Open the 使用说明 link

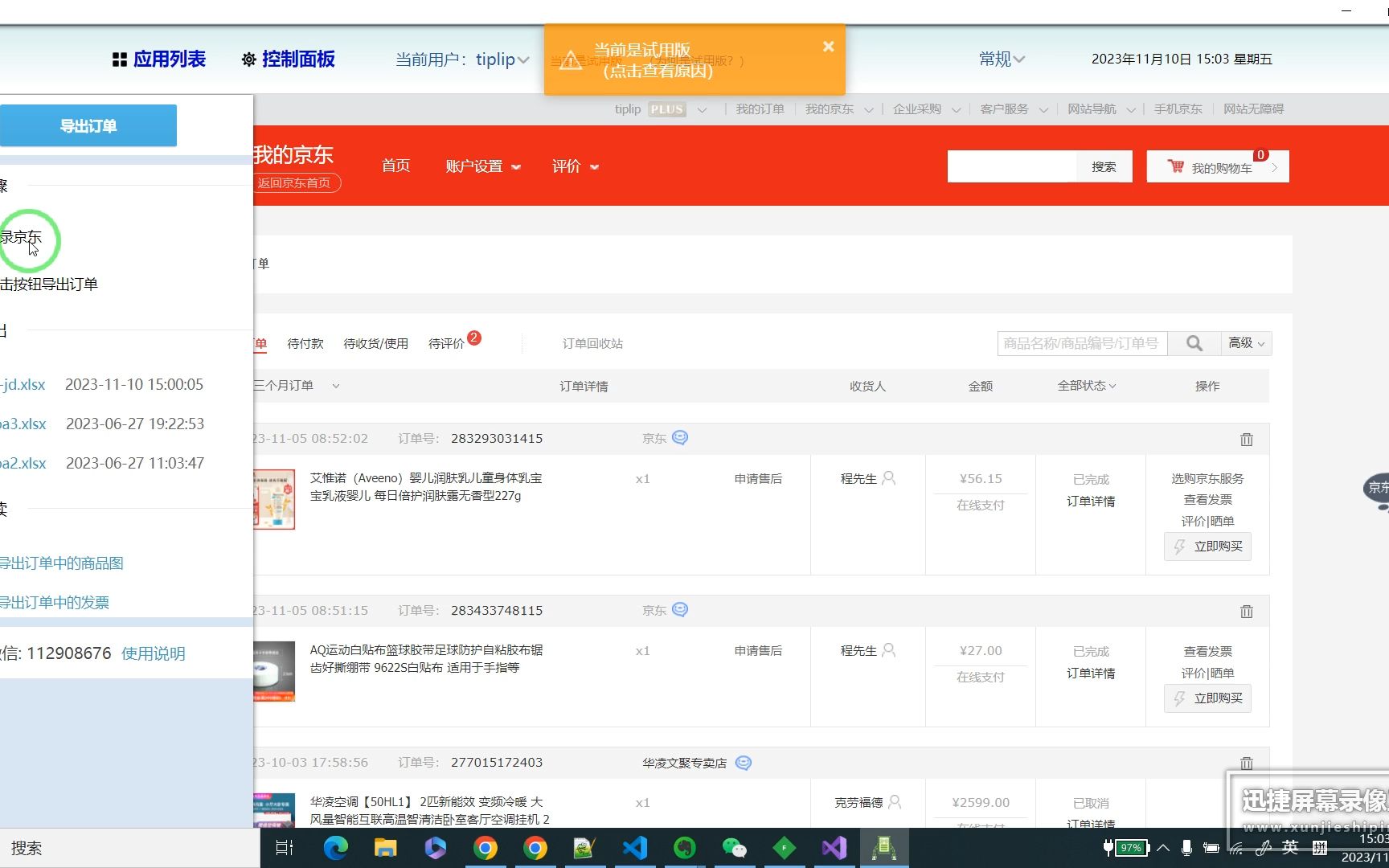(154, 653)
